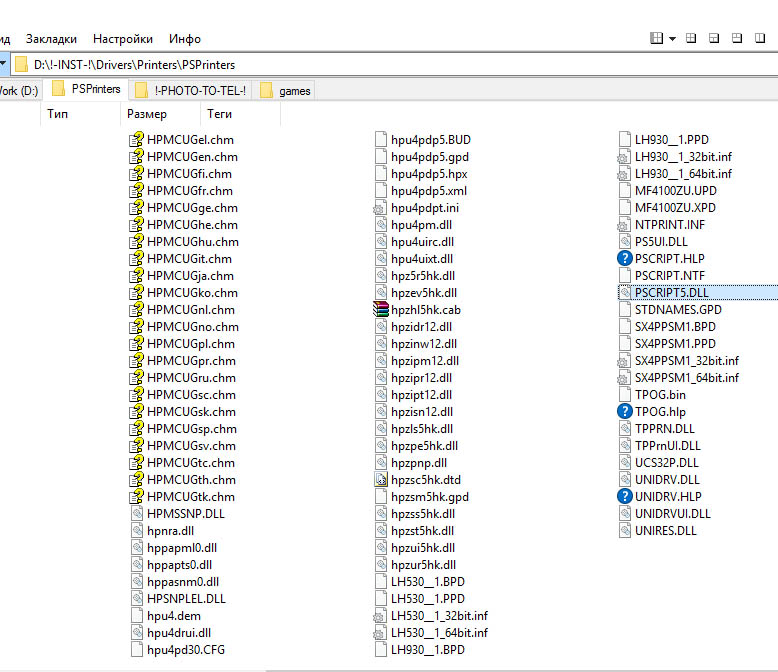Open the Инфо menu
Screen dimensions: 778x672
185,39
